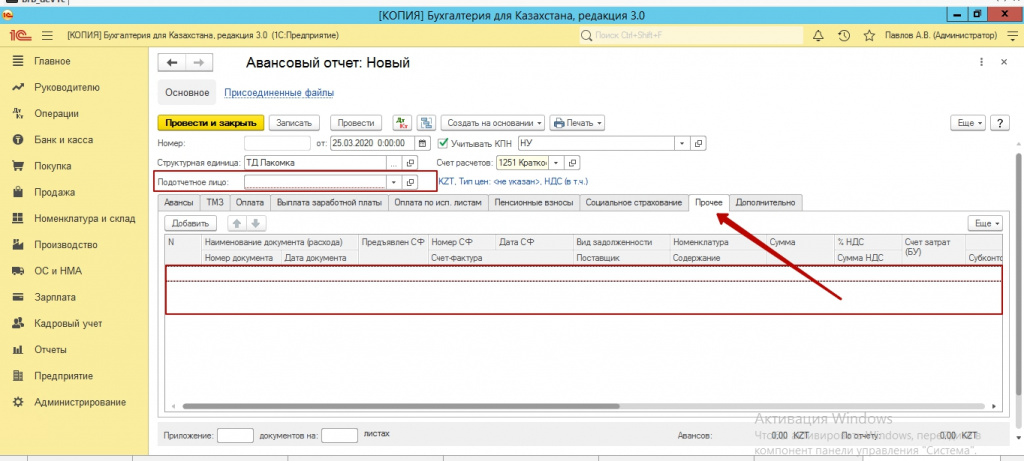Open the notifications bell icon
The image size is (1024, 461).
coord(818,35)
